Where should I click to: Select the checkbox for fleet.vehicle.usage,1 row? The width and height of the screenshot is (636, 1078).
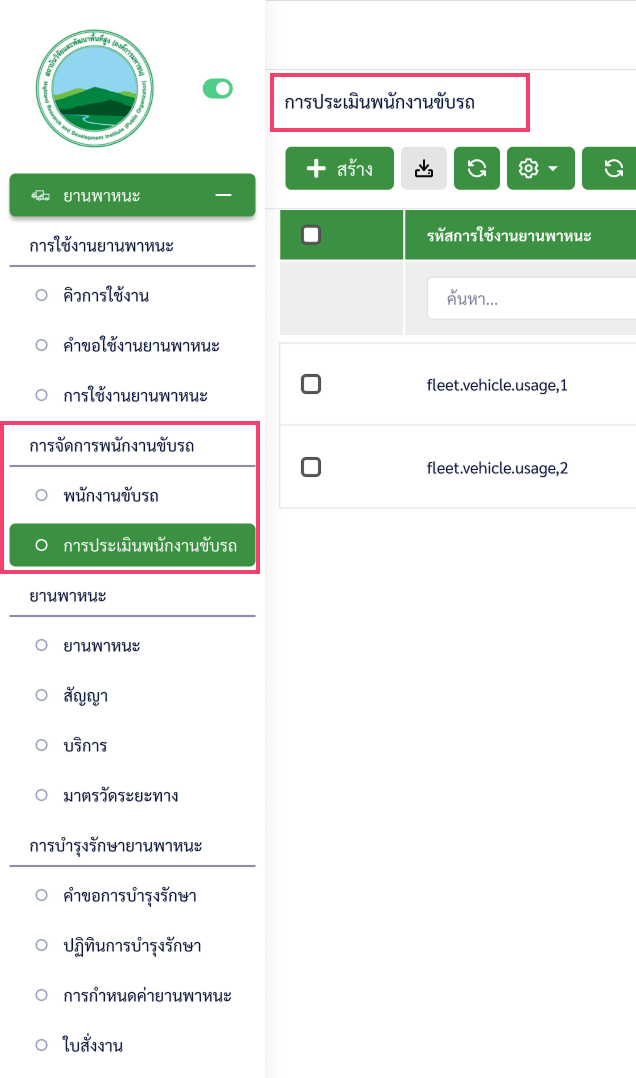point(311,384)
